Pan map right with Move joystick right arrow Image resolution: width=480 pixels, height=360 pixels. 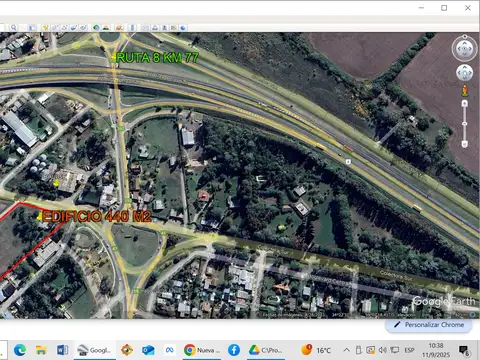pyautogui.click(x=470, y=73)
